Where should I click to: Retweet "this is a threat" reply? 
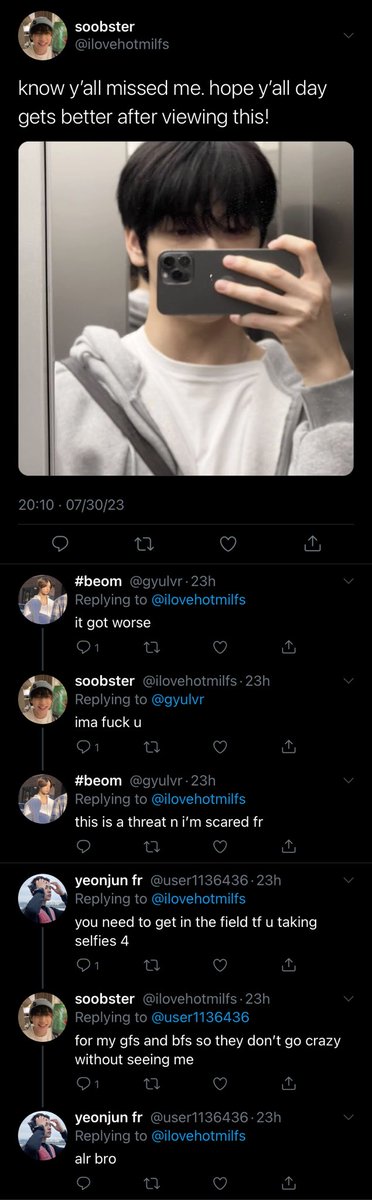point(152,846)
